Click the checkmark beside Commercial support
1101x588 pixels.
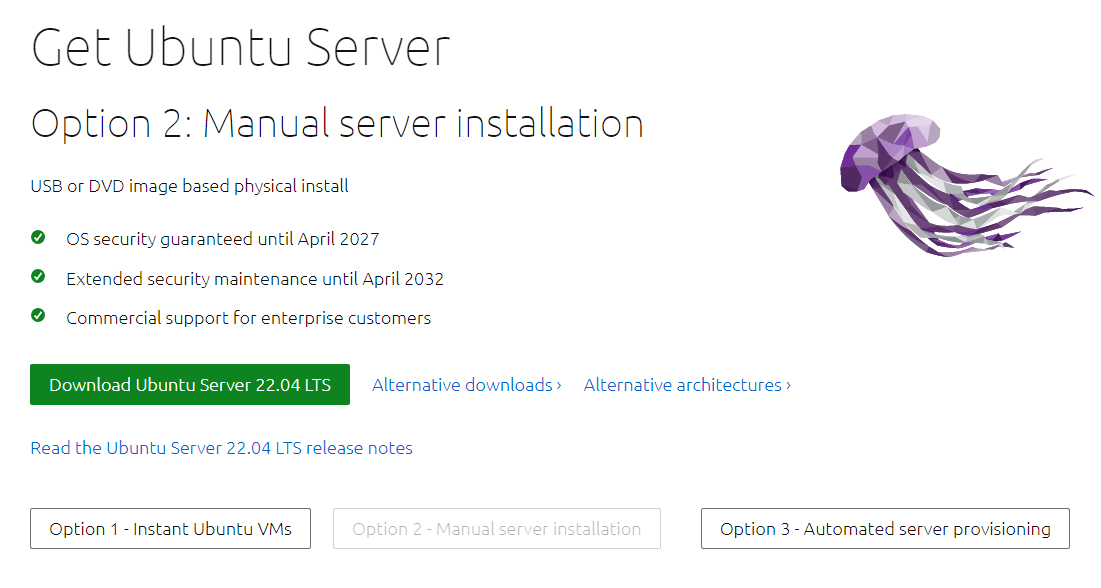tap(38, 316)
